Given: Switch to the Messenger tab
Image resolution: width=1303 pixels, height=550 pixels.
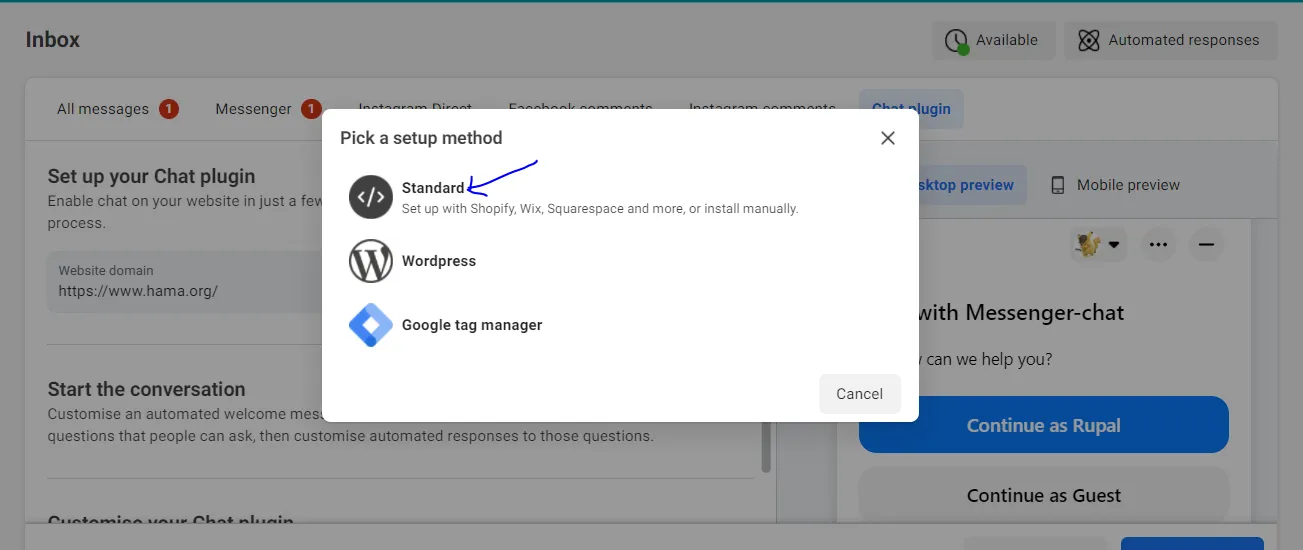Looking at the screenshot, I should 268,109.
